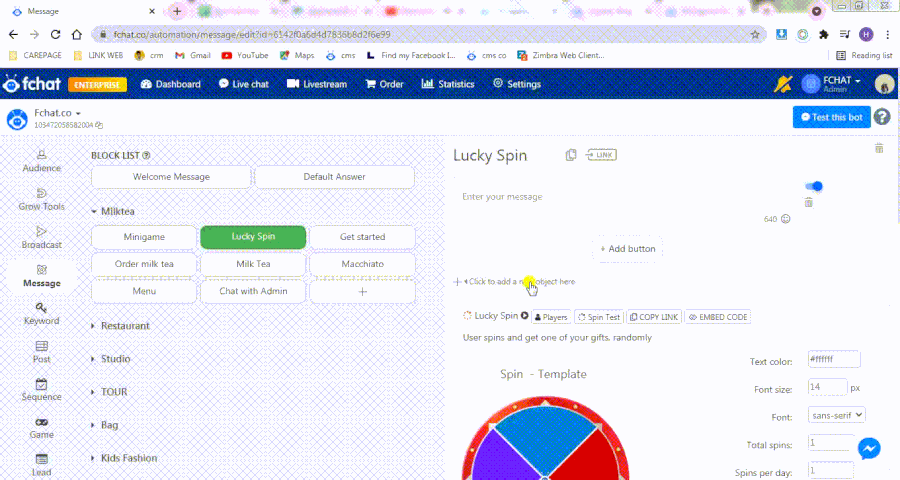The image size is (900, 480).
Task: Select the Message sidebar section
Action: (x=41, y=276)
